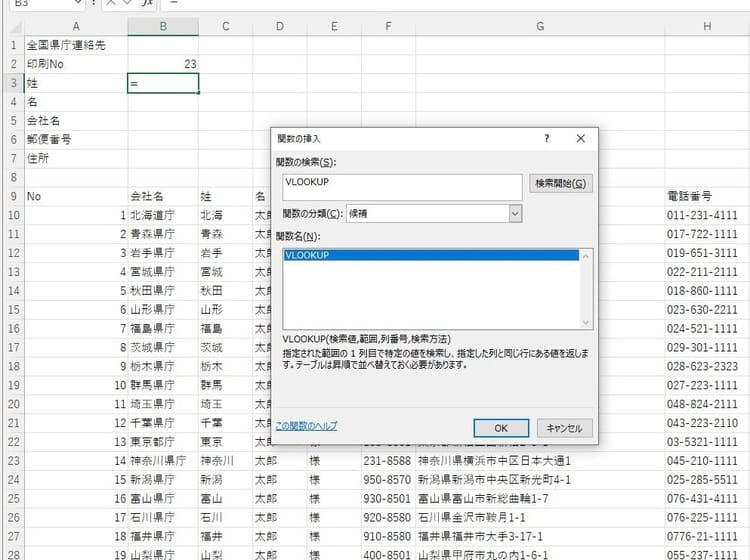This screenshot has width=750, height=560.
Task: Select column B header
Action: (x=163, y=26)
